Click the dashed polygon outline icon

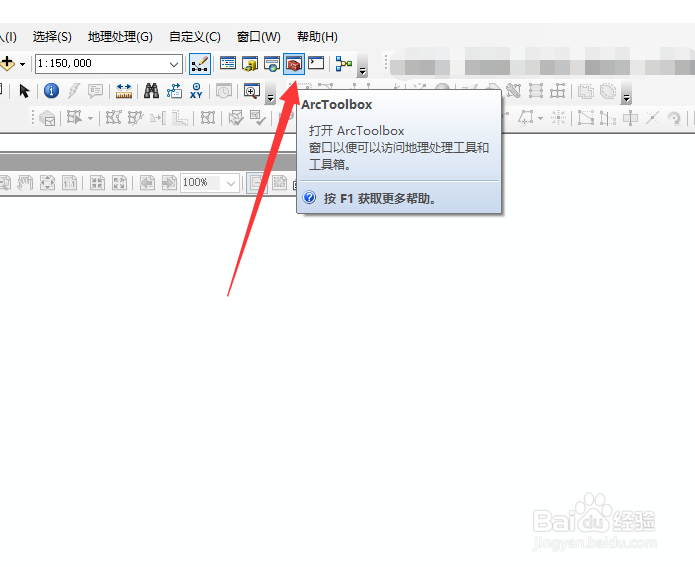586,91
